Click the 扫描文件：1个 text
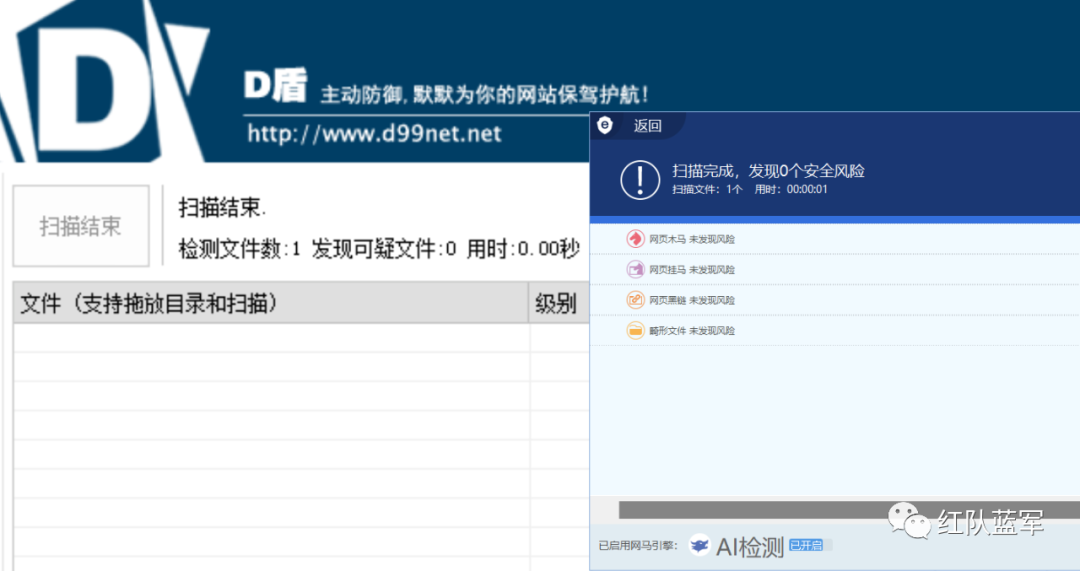 click(707, 189)
